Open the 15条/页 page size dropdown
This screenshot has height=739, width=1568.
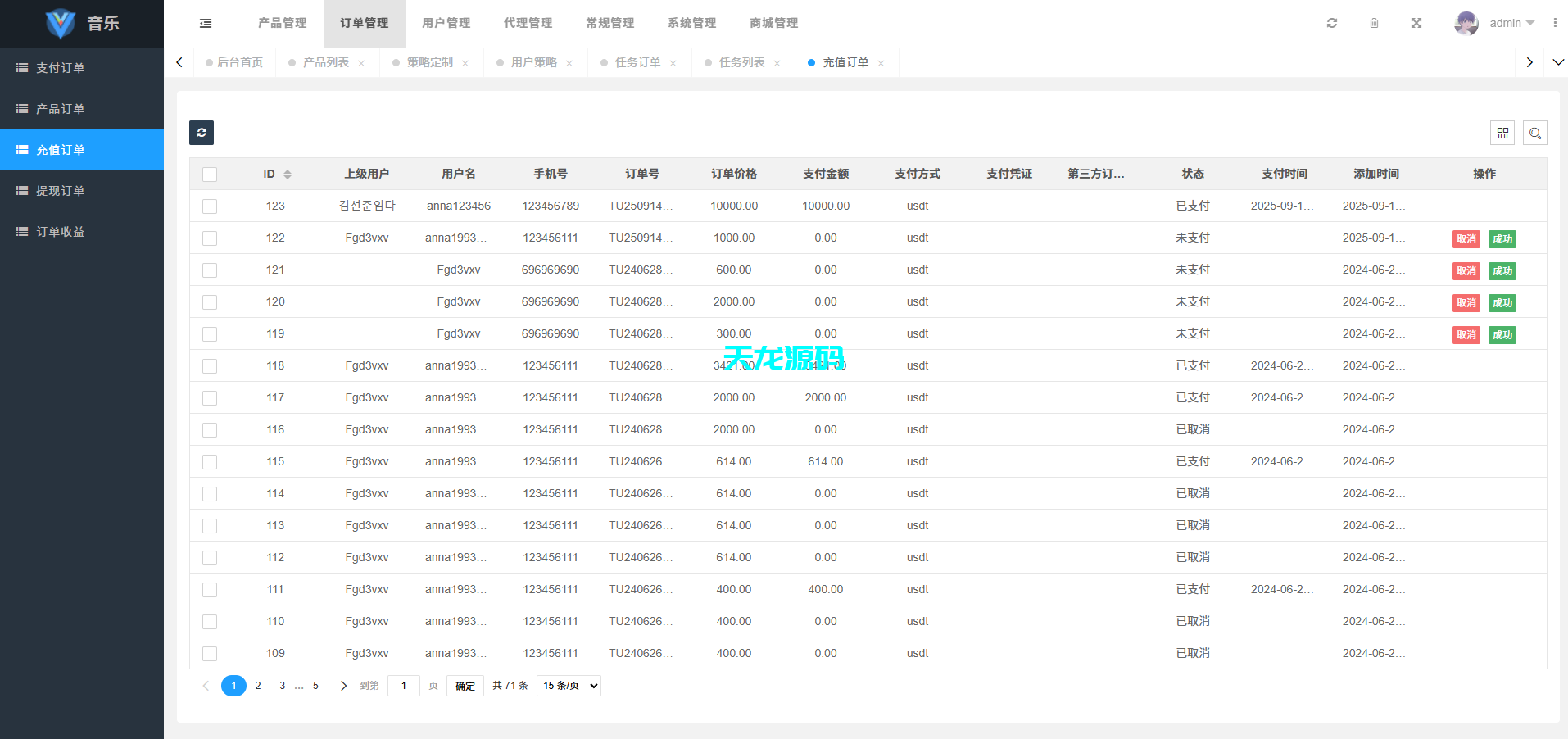(568, 686)
